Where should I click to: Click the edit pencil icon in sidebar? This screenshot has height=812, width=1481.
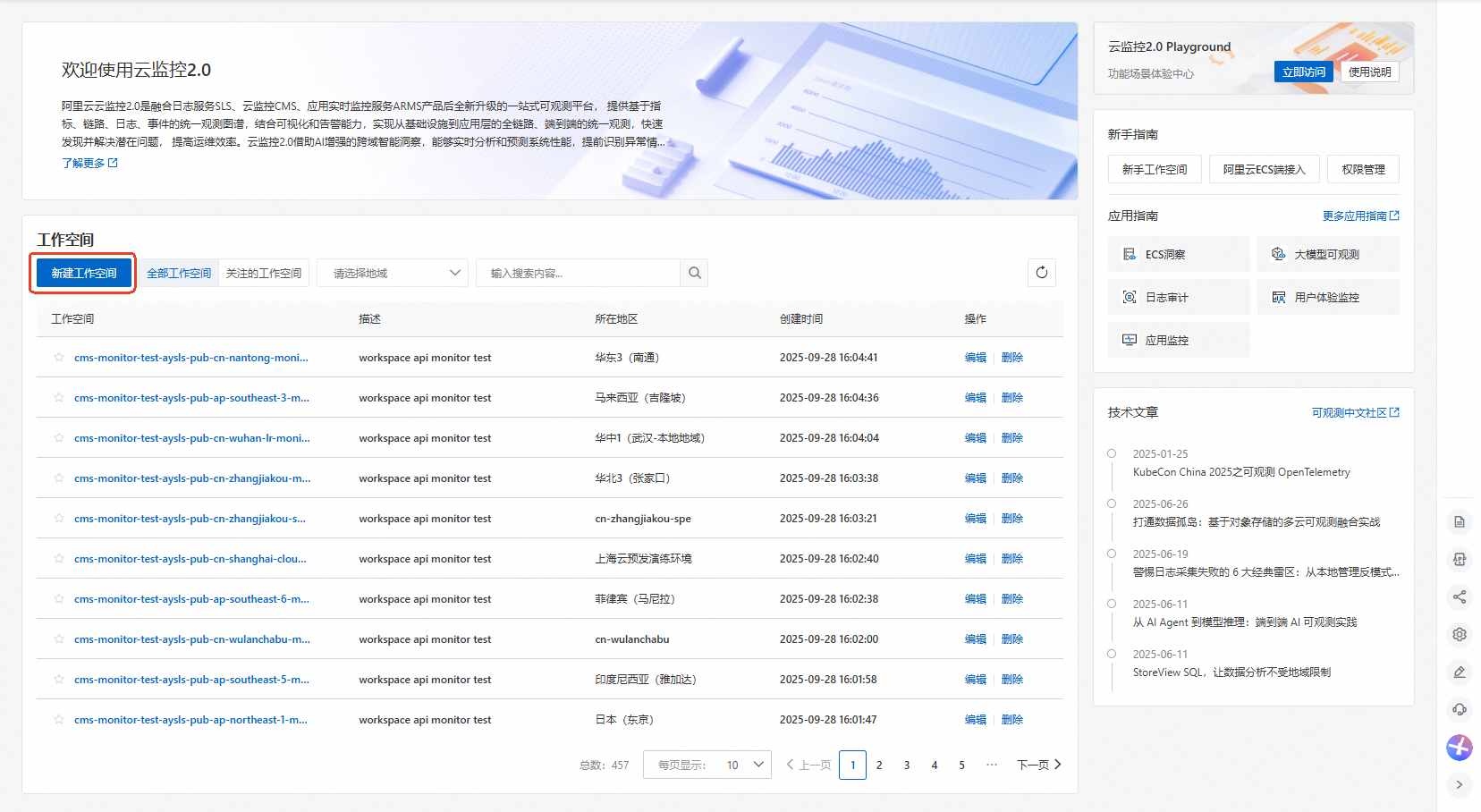1460,672
